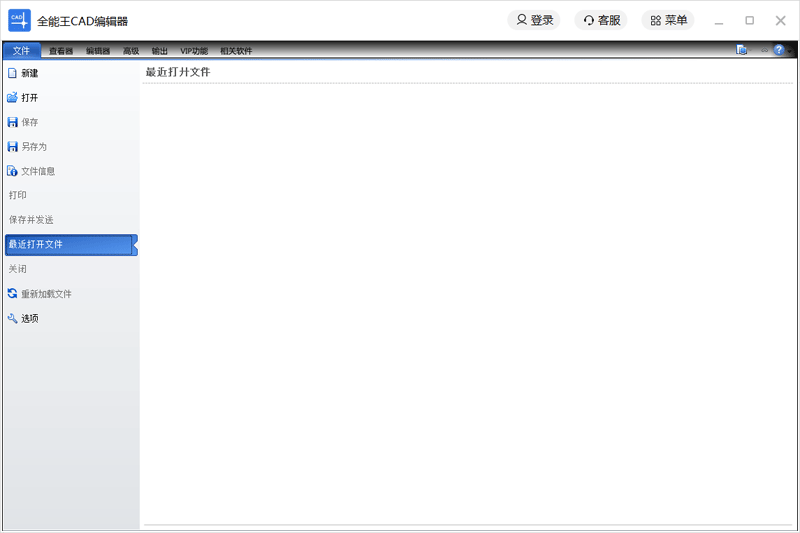The image size is (800, 533).
Task: Select 最近打开文件 in the sidebar
Action: pyautogui.click(x=68, y=245)
